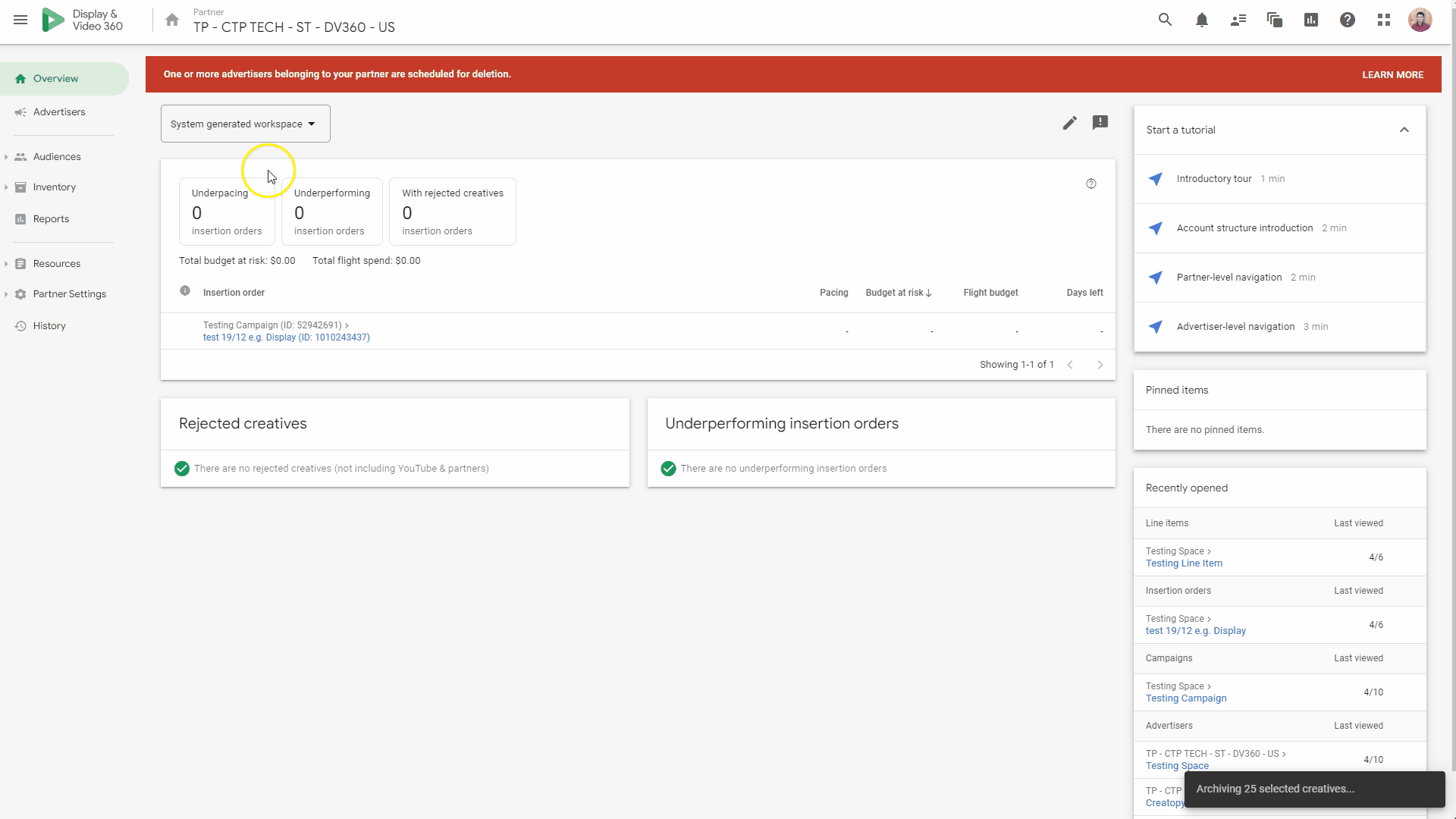Select the Underperforming insertion orders card
This screenshot has height=819, width=1456.
point(332,212)
